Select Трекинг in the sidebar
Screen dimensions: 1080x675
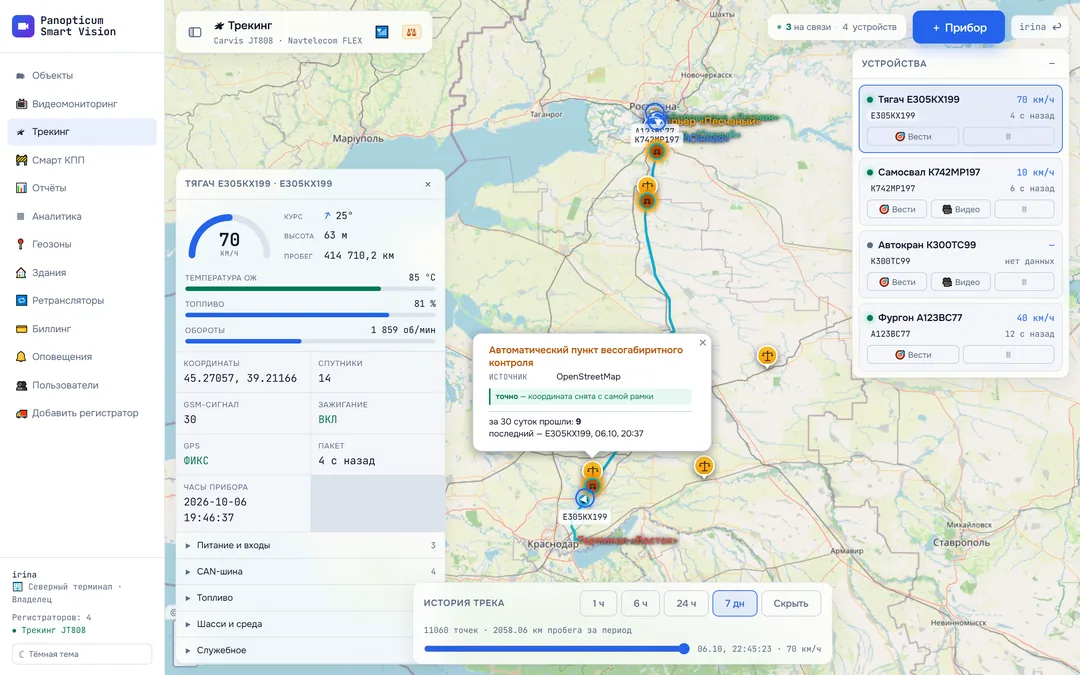pos(82,132)
